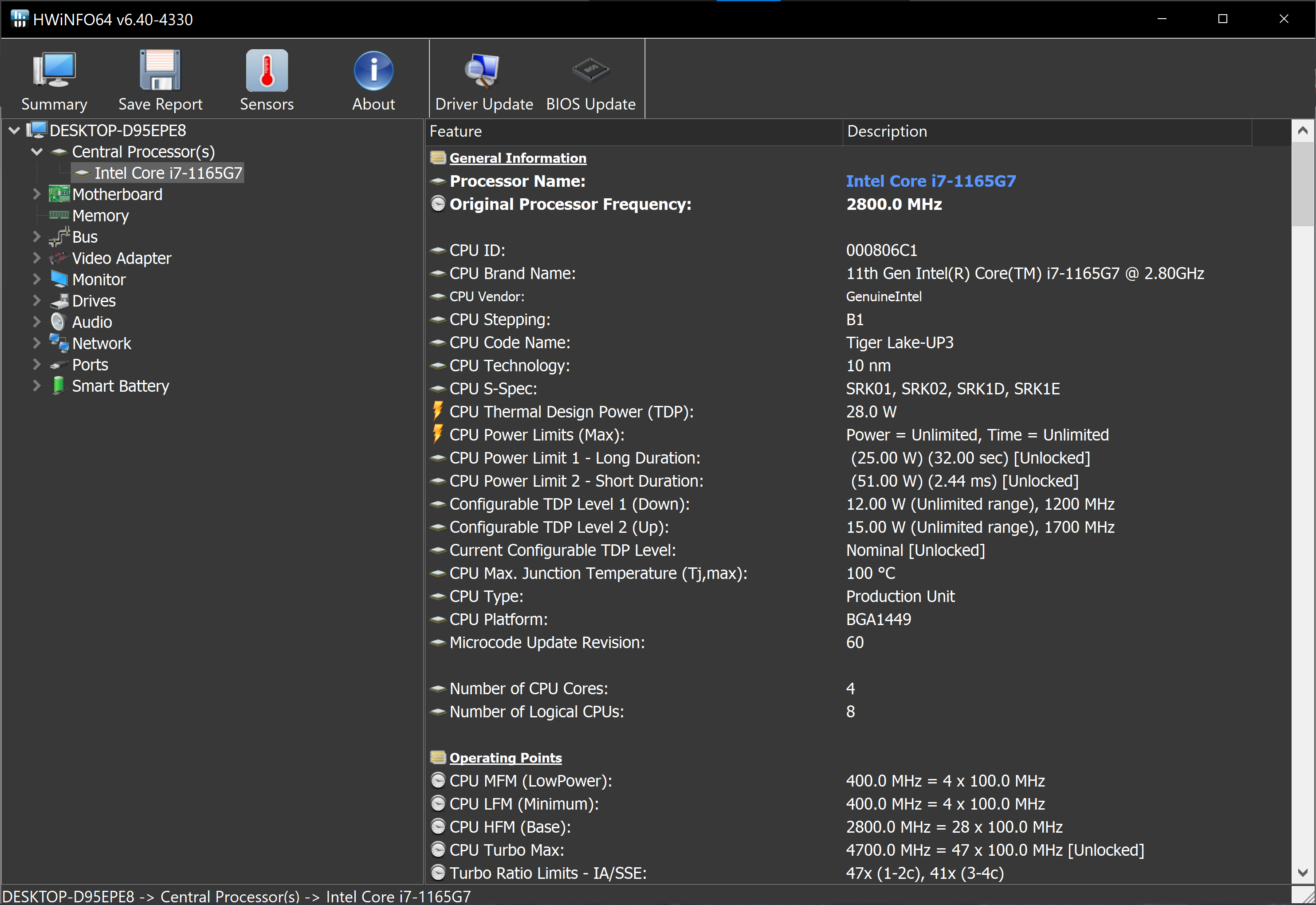Select the DESKTOP-D95EPE8 computer icon
The height and width of the screenshot is (905, 1316).
37,130
